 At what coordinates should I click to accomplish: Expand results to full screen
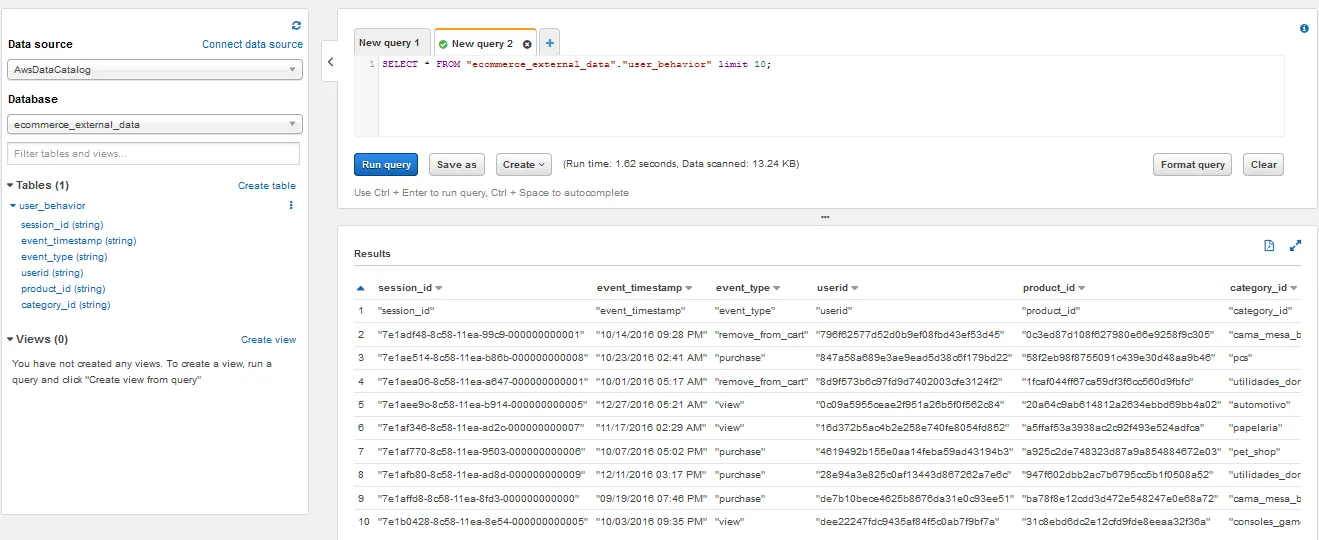[1296, 245]
